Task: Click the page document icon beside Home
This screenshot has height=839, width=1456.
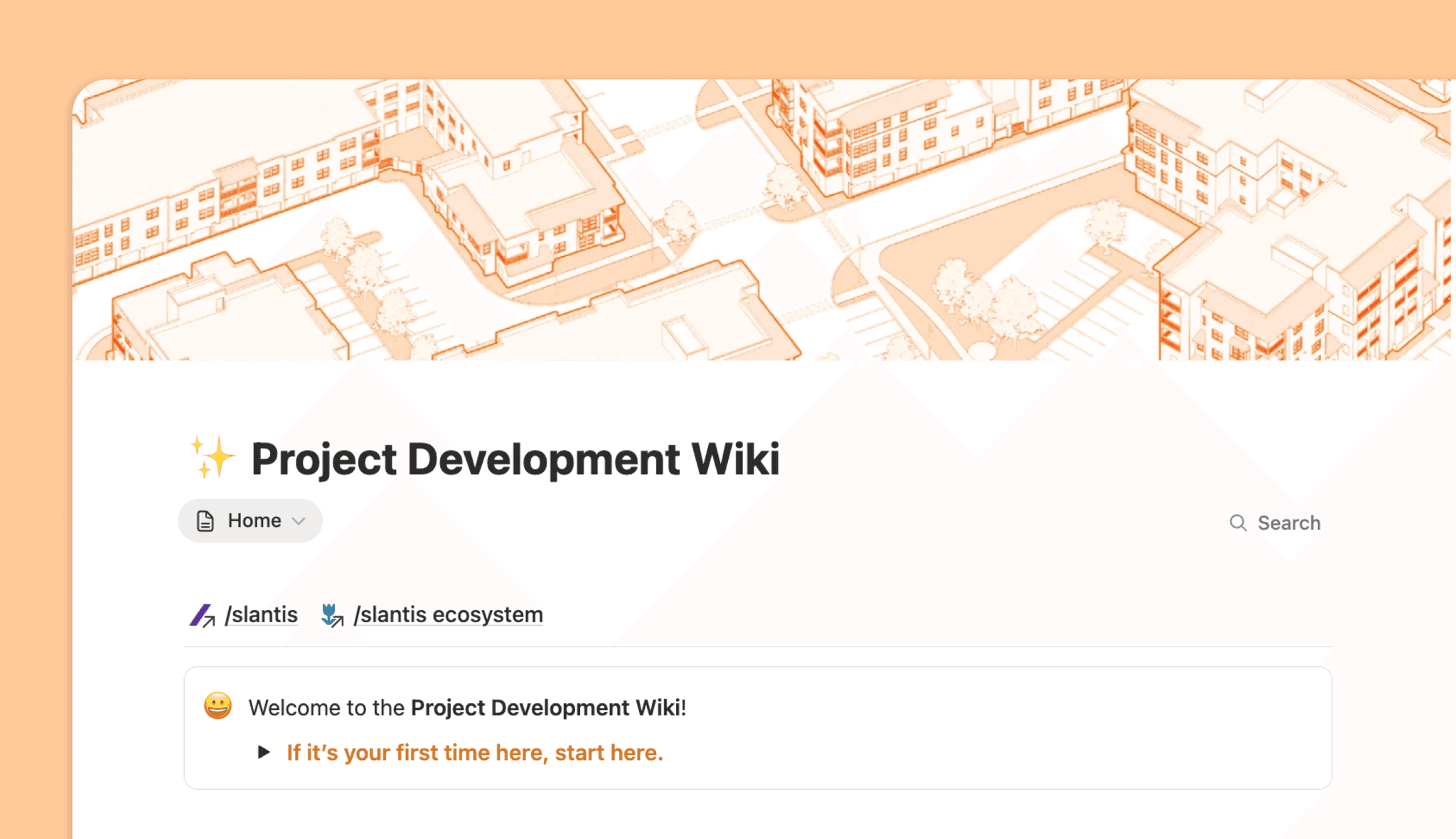Action: (205, 521)
